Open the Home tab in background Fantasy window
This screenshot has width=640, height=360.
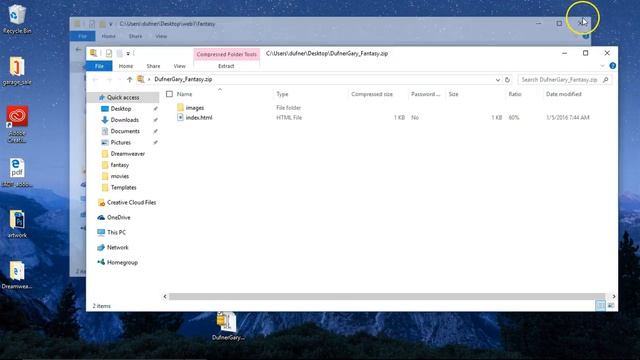(x=108, y=36)
